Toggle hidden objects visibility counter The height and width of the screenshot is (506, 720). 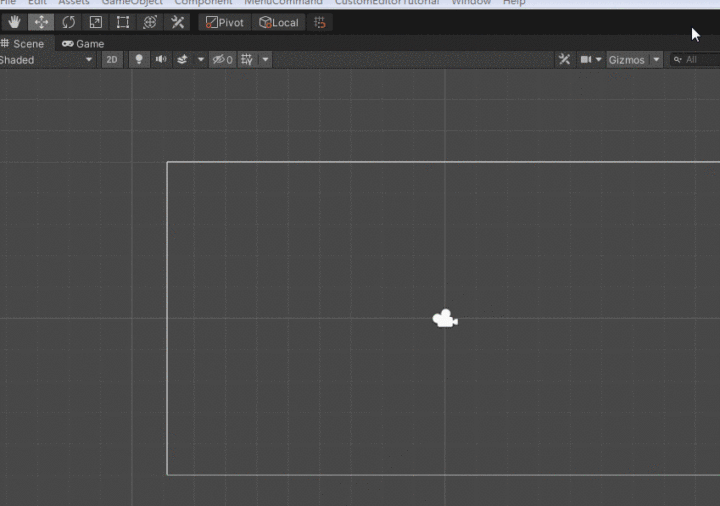pos(223,60)
